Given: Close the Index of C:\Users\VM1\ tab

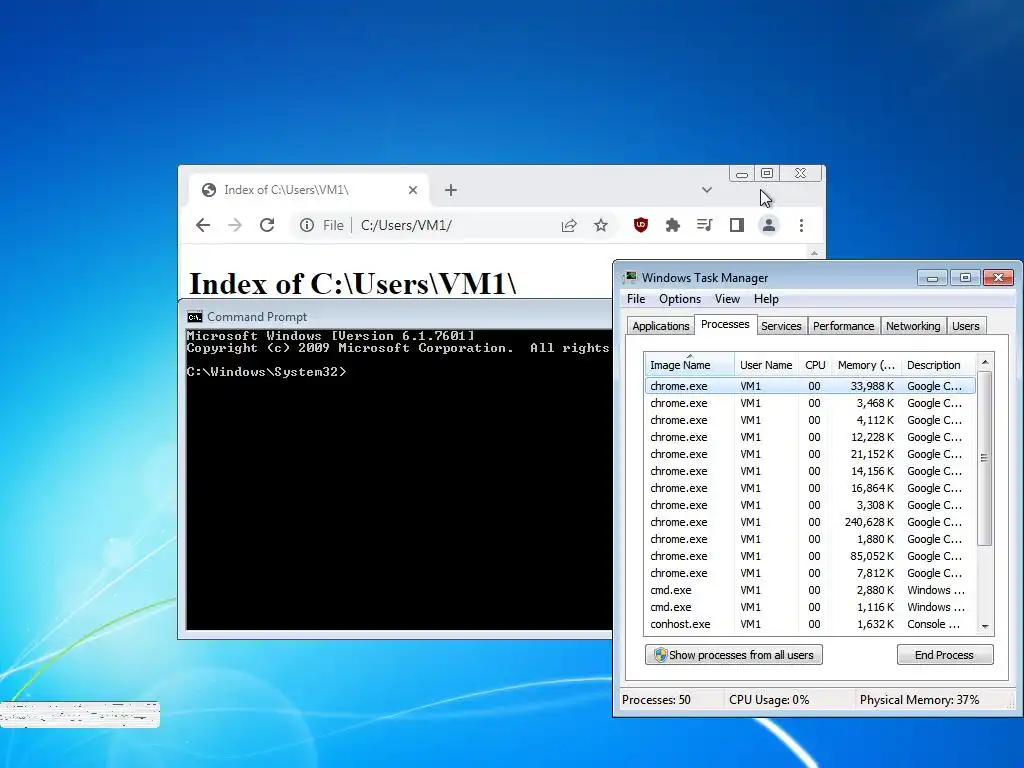Looking at the screenshot, I should click(x=413, y=190).
